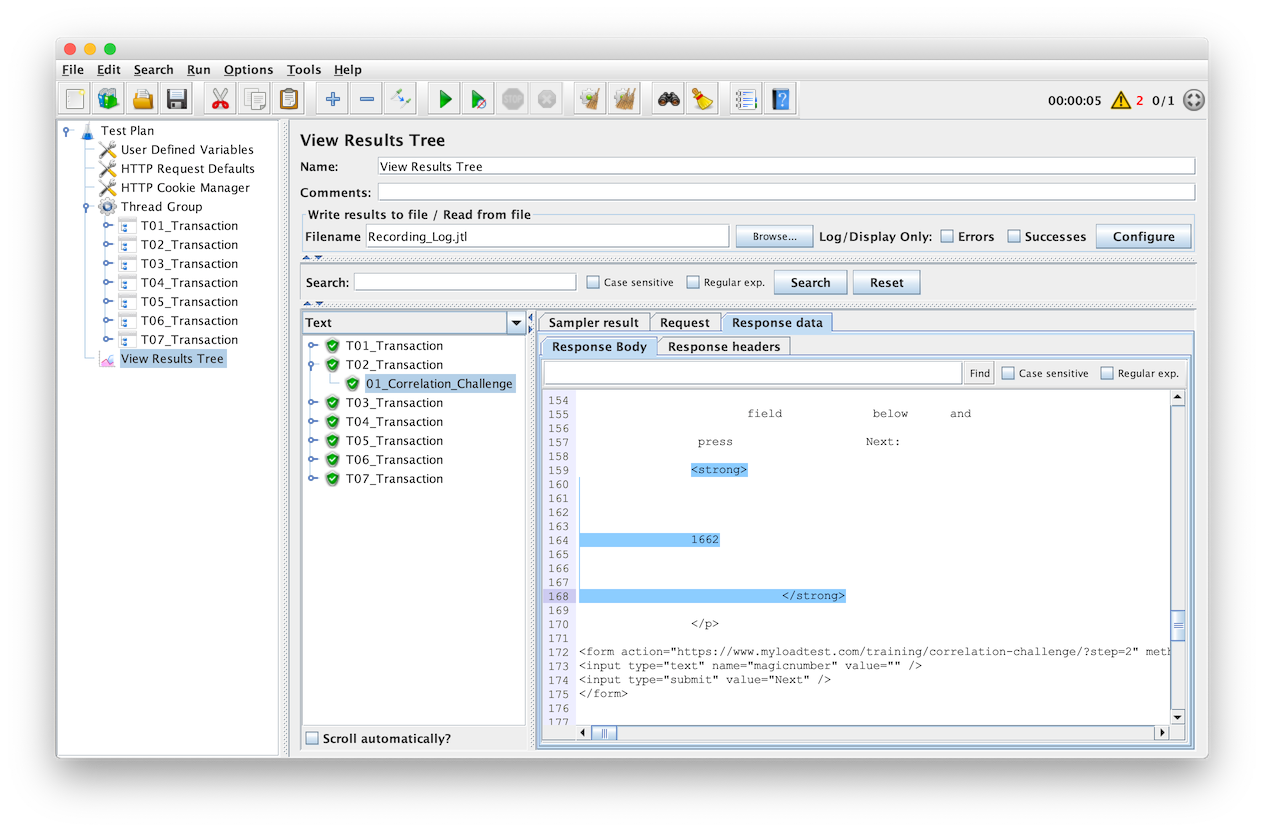Viewport: 1264px width, 832px height.
Task: Expand T07_Transaction under Thread Group
Action: click(107, 340)
